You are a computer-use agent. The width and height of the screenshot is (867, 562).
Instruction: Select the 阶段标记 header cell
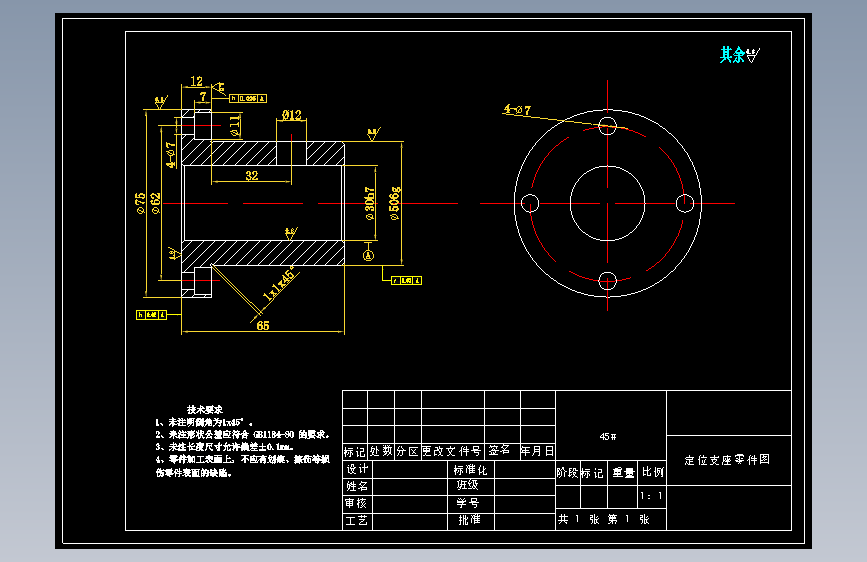coord(579,473)
